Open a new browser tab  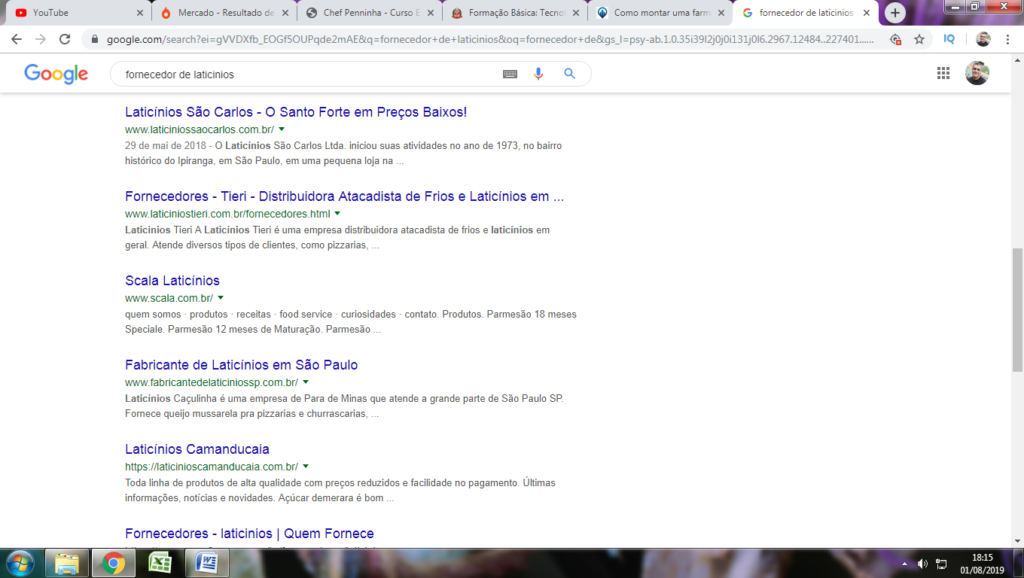click(x=895, y=12)
